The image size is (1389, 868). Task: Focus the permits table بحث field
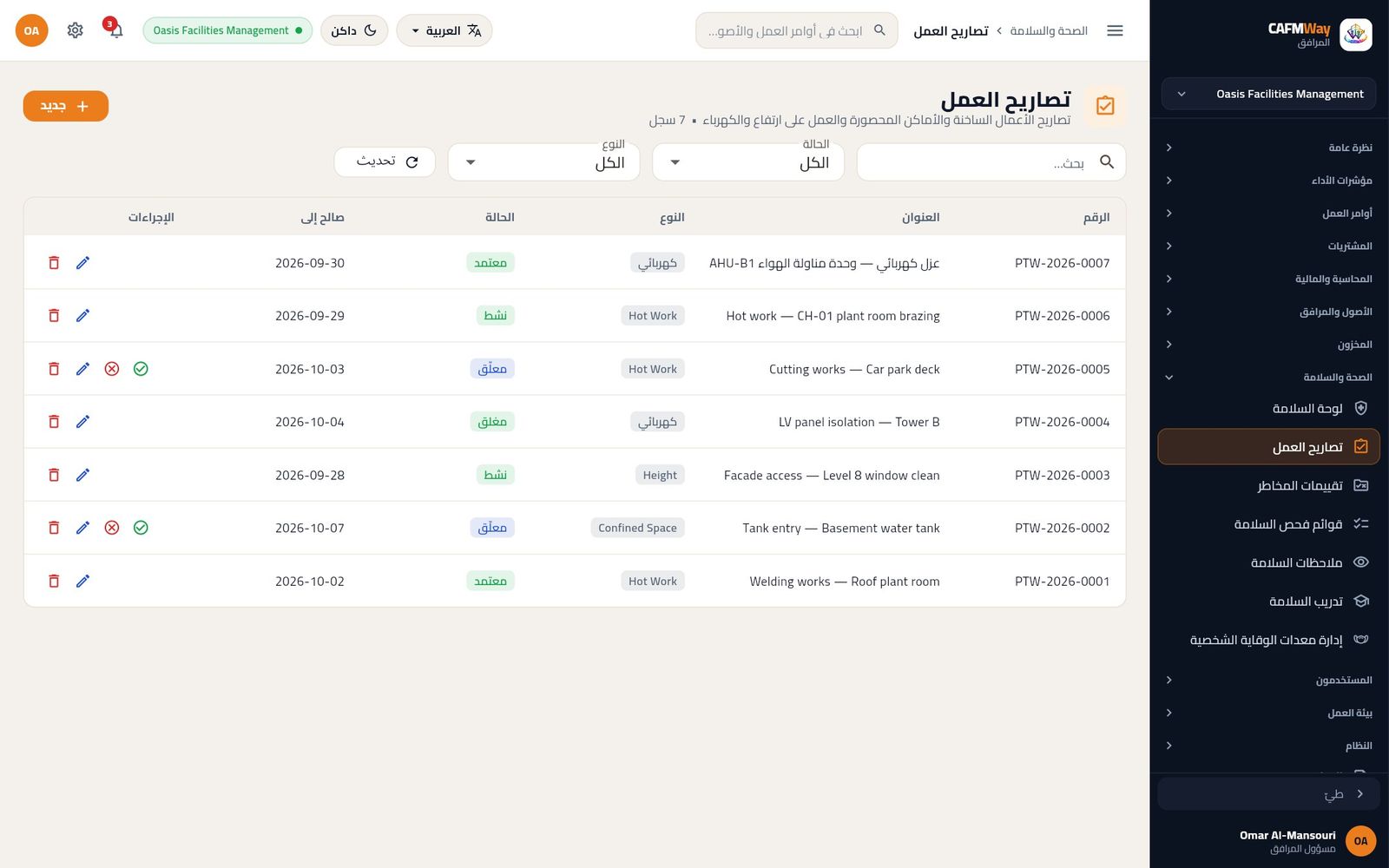click(x=991, y=162)
